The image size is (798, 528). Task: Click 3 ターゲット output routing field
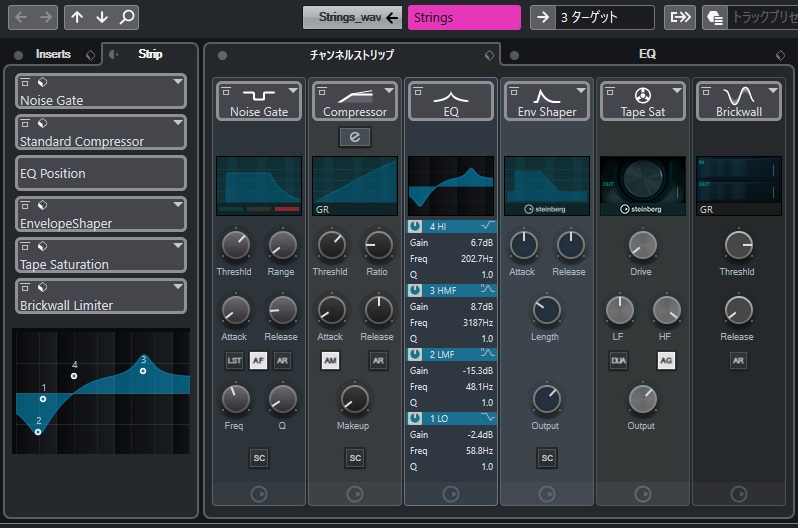(605, 17)
